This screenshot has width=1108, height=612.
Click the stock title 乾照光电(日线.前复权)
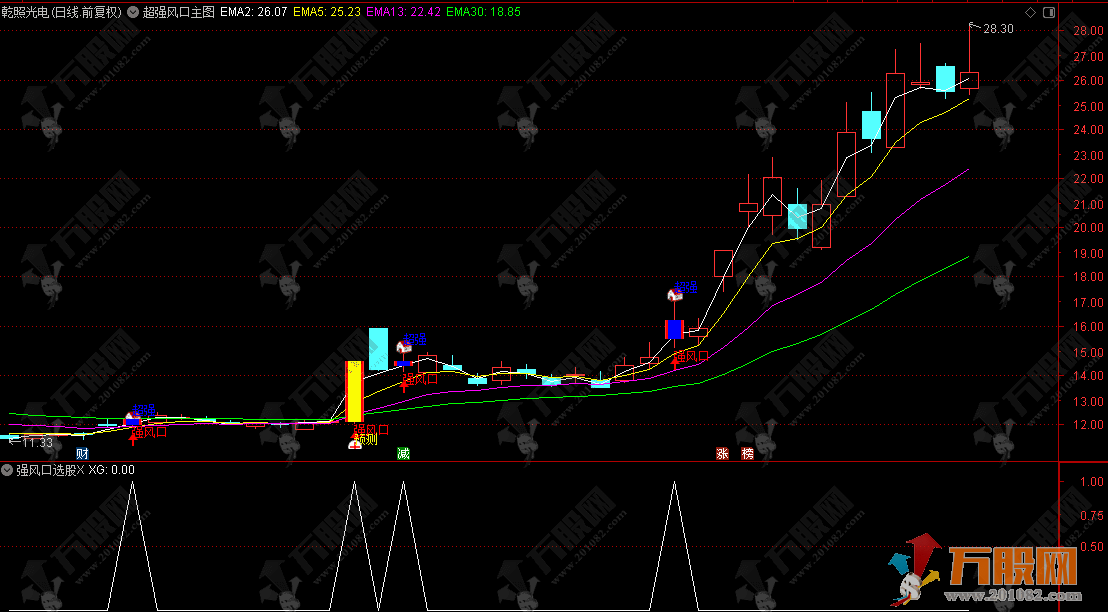pyautogui.click(x=61, y=12)
